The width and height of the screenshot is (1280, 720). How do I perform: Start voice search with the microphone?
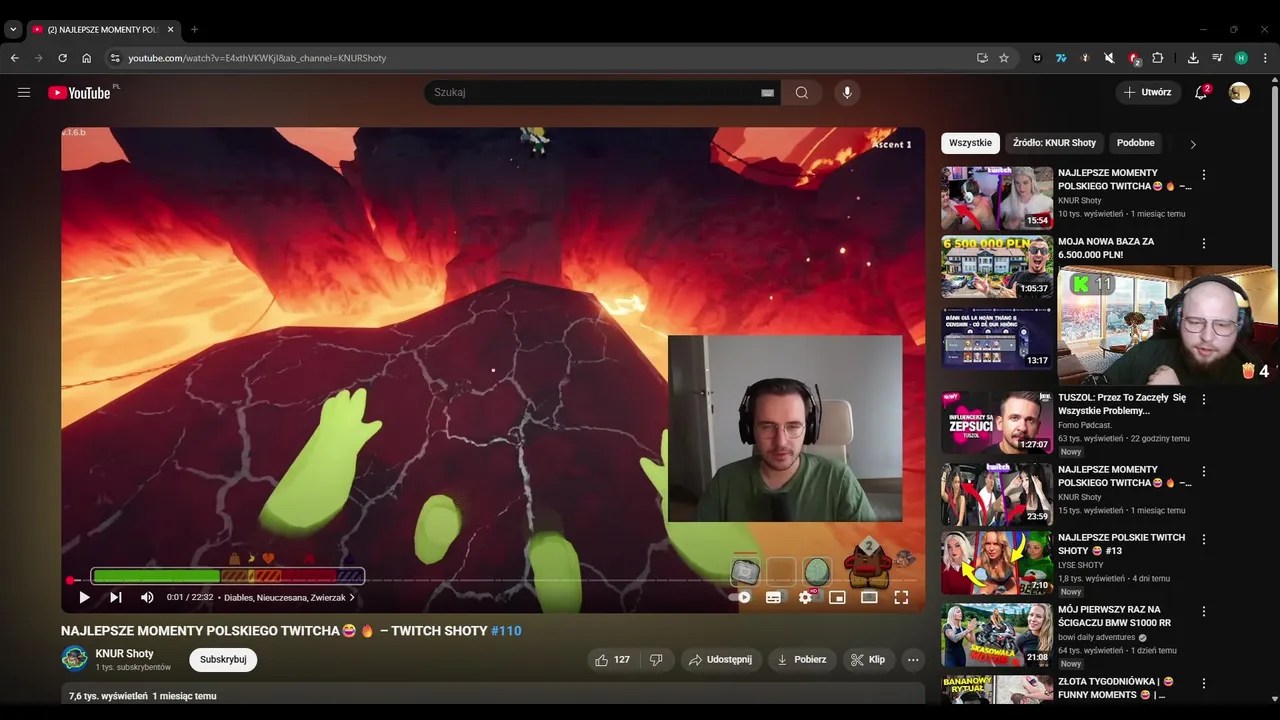pyautogui.click(x=847, y=92)
